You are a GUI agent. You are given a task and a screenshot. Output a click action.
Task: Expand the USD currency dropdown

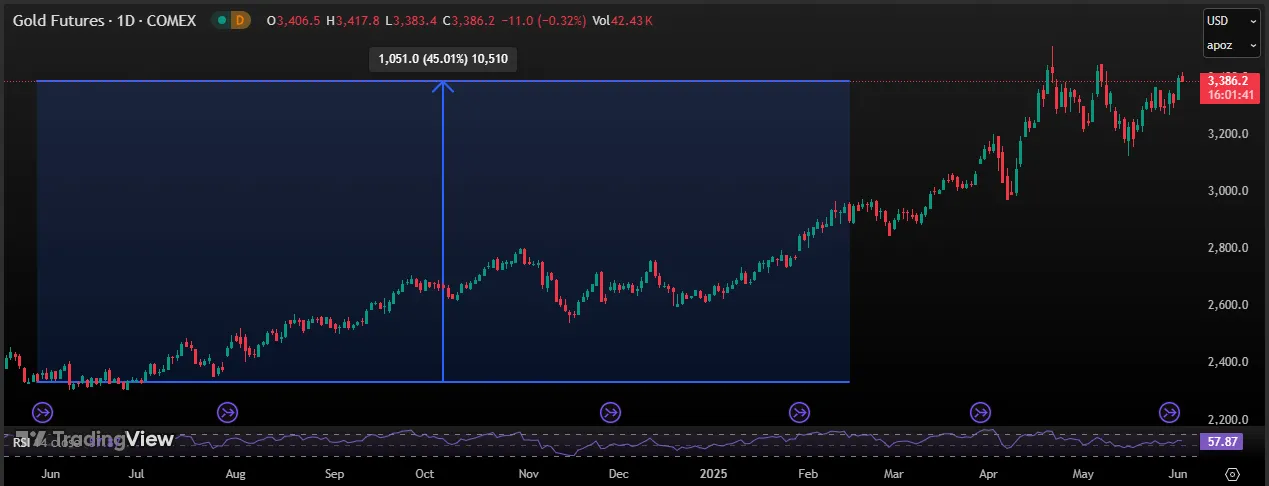(1231, 21)
